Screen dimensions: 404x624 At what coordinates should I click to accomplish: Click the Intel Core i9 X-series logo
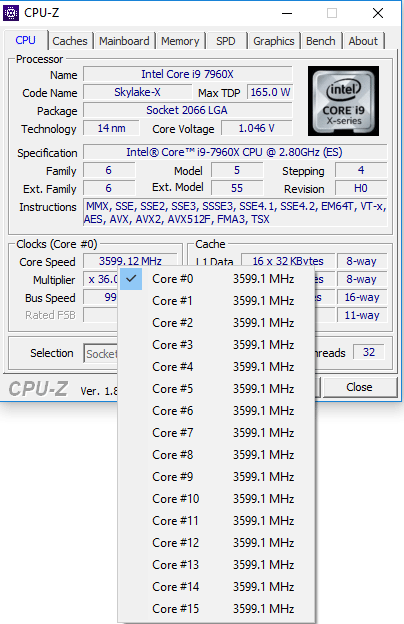click(343, 101)
